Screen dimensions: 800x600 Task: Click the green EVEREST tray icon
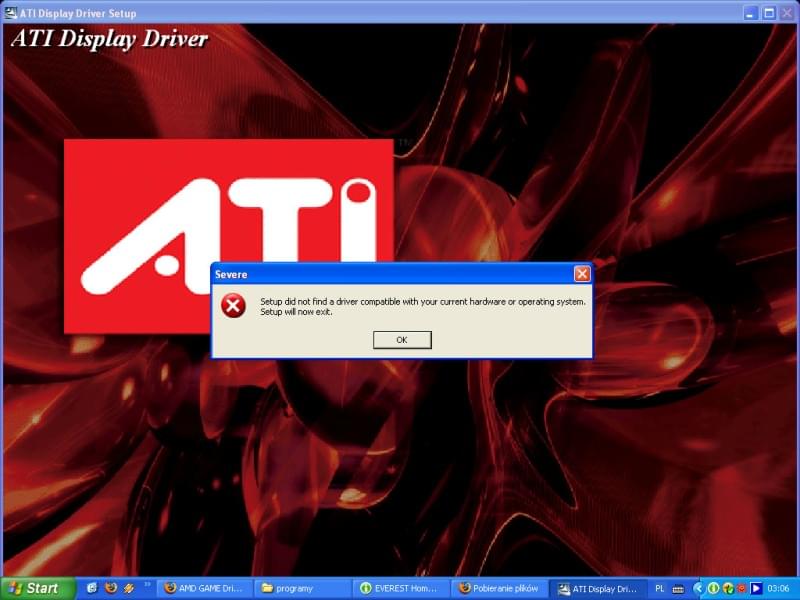(713, 588)
